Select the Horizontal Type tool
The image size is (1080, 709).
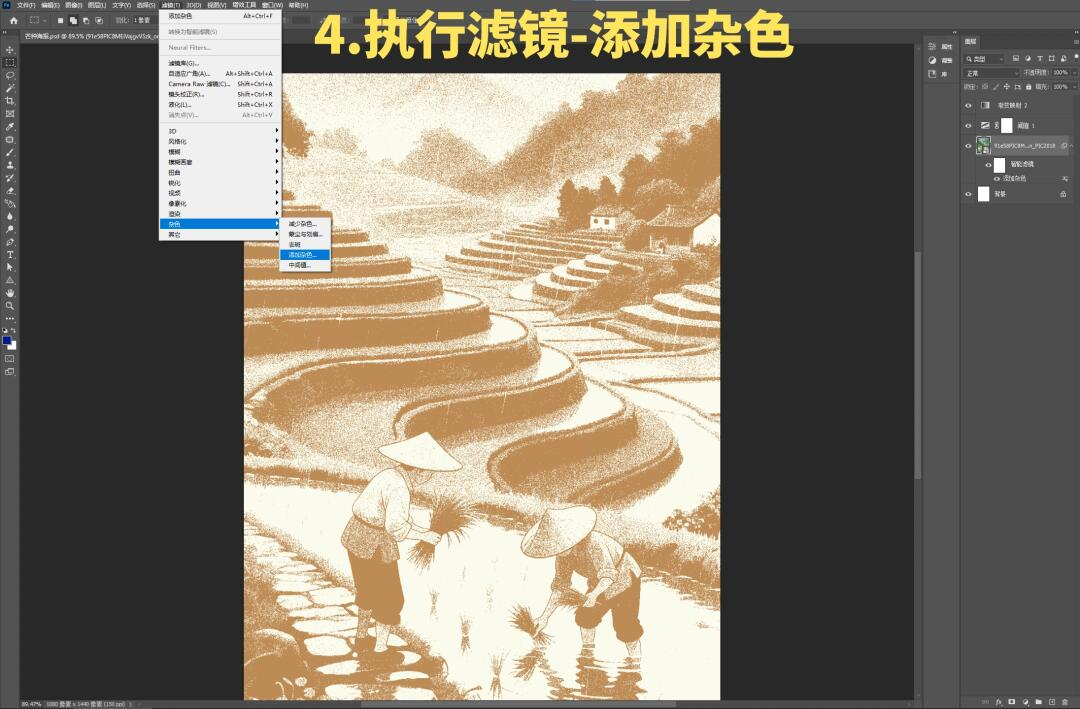point(10,255)
